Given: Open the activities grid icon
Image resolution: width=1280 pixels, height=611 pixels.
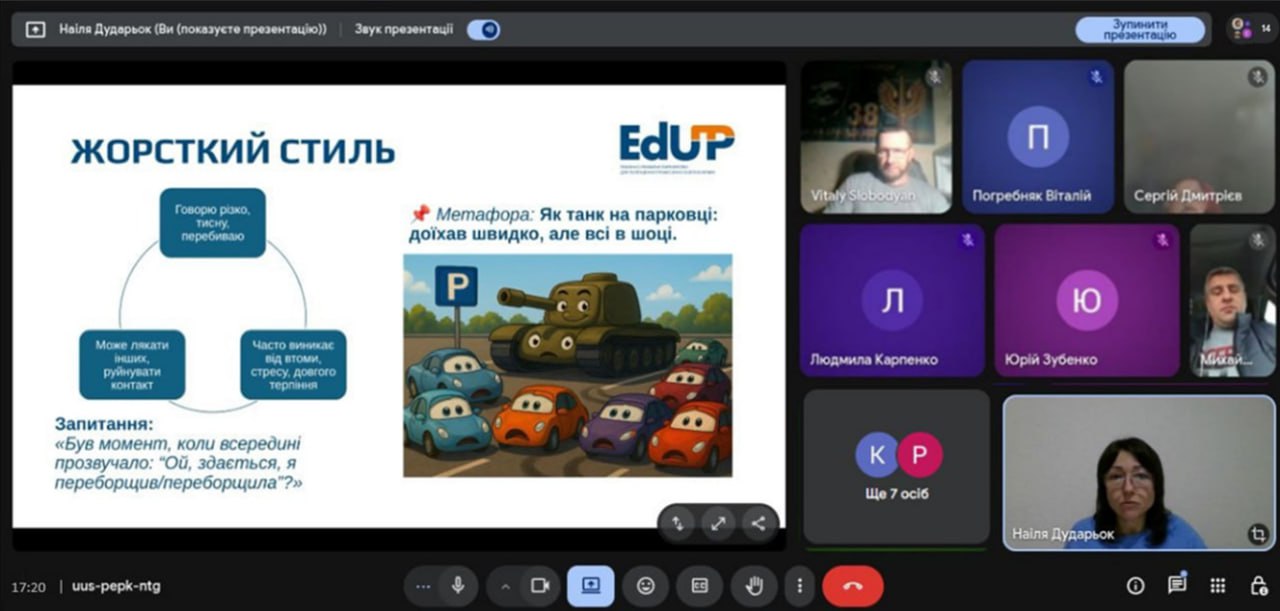Looking at the screenshot, I should click(x=1217, y=586).
